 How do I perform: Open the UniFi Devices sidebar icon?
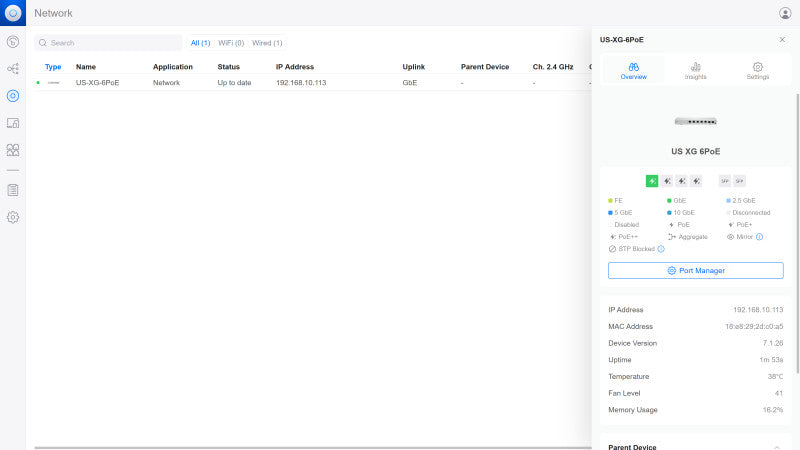pos(13,96)
